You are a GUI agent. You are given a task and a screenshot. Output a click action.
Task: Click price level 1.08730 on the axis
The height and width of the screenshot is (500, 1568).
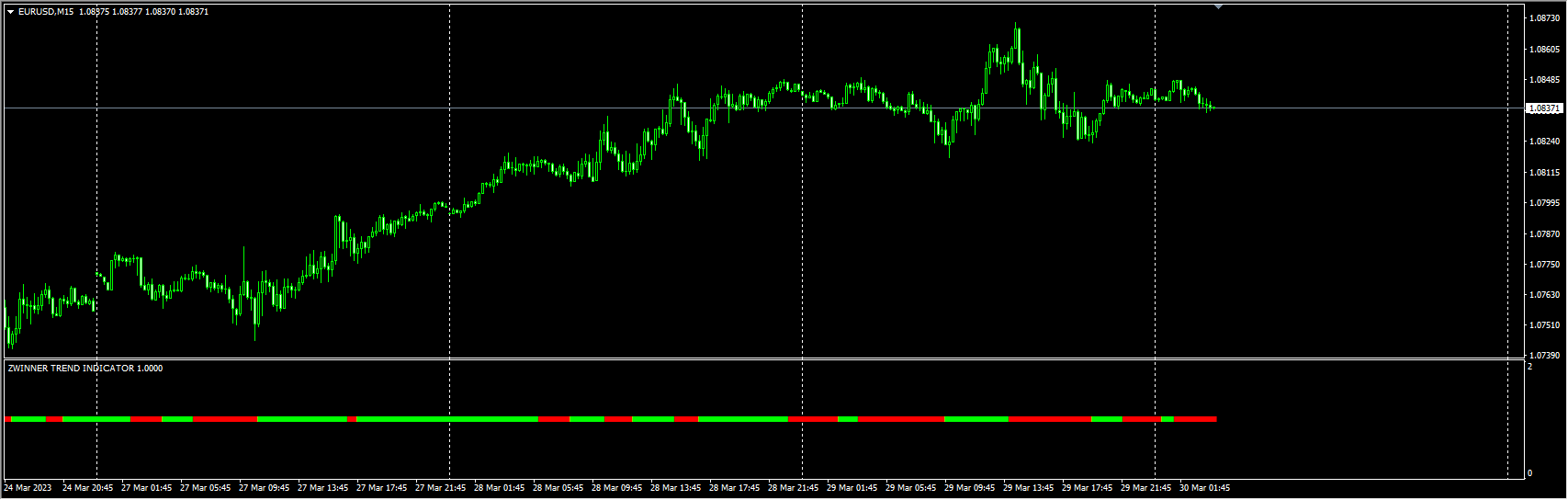coord(1544,18)
